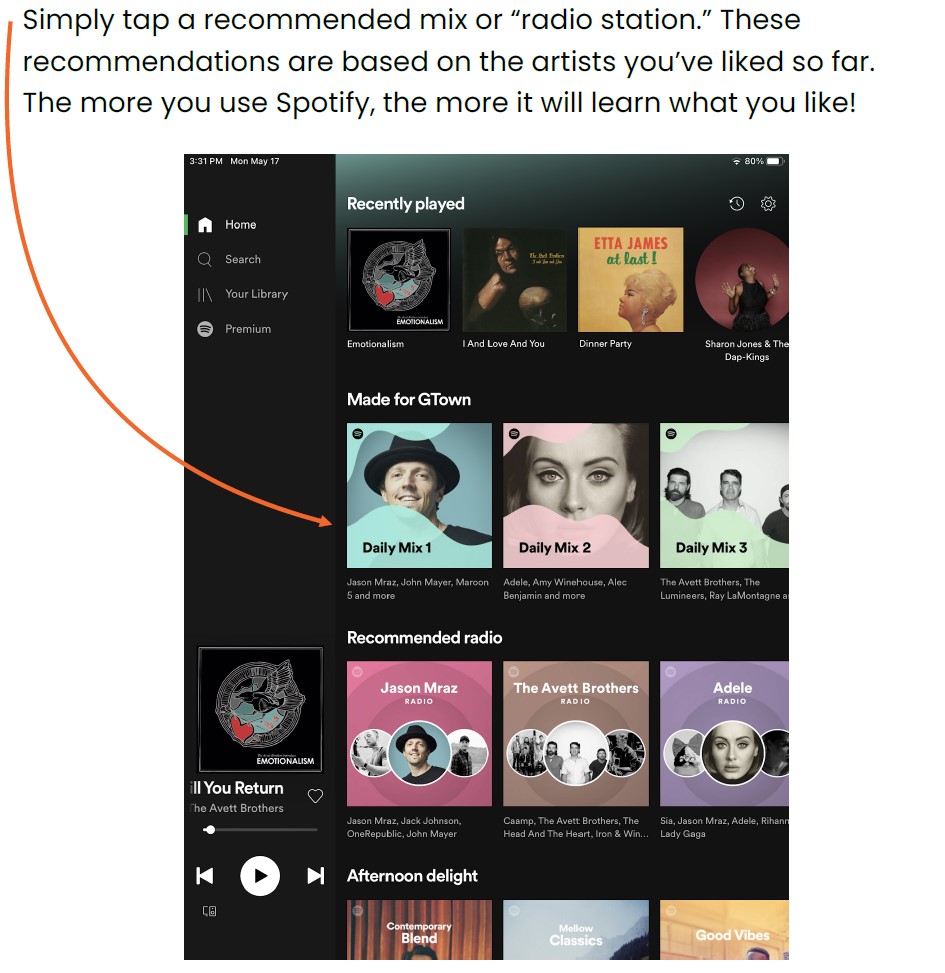Like current song with heart icon
The image size is (945, 973).
point(315,796)
